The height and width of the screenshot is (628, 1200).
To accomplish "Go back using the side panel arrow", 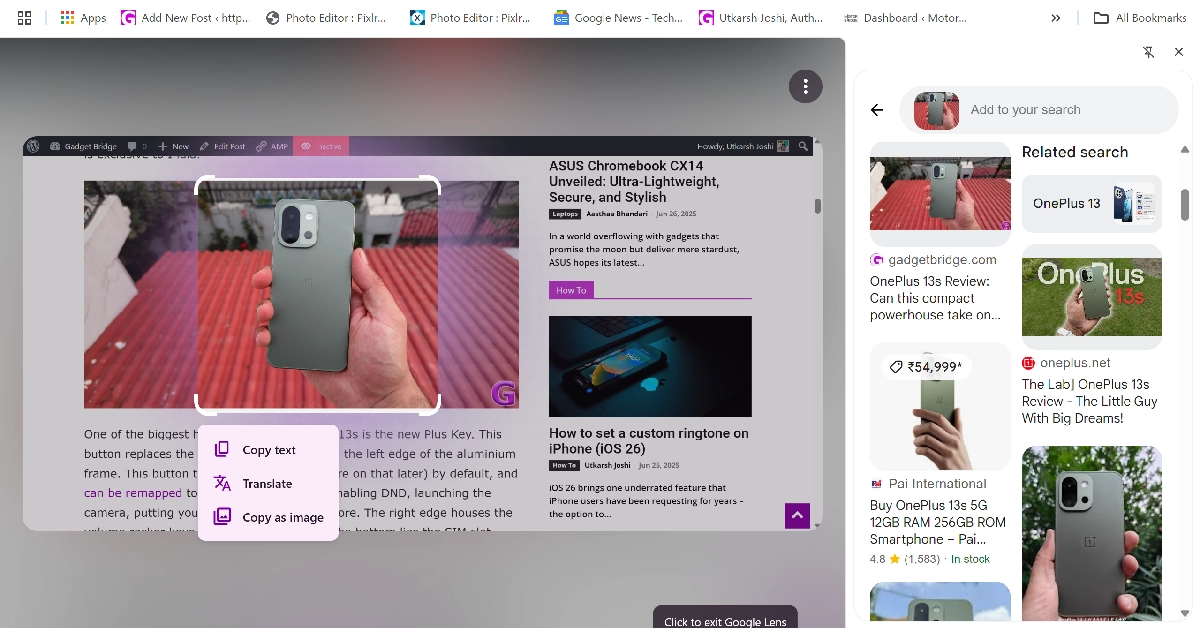I will [x=877, y=110].
